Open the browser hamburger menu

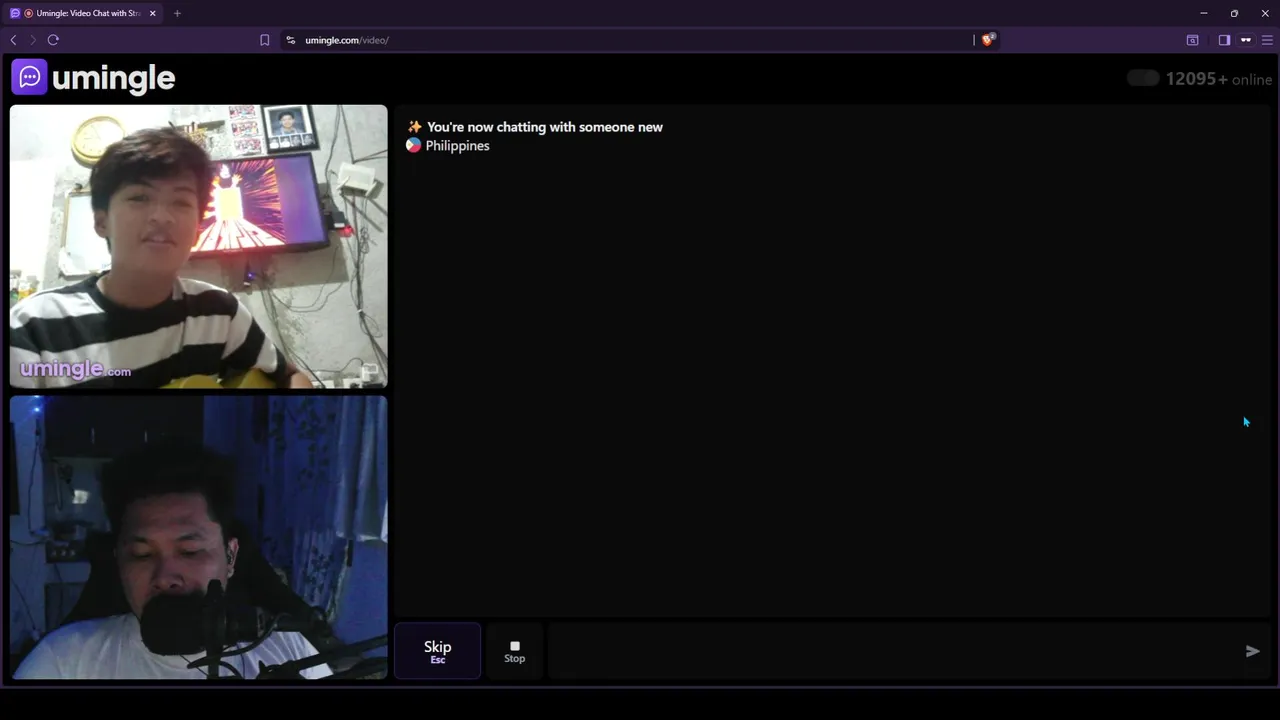point(1267,40)
